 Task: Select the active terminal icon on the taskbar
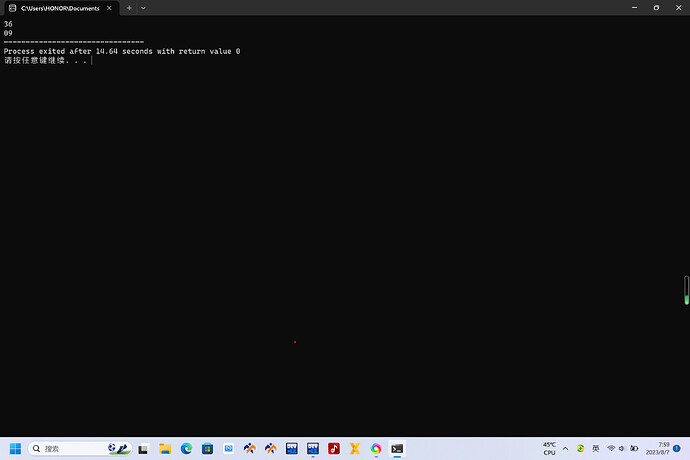(397, 449)
